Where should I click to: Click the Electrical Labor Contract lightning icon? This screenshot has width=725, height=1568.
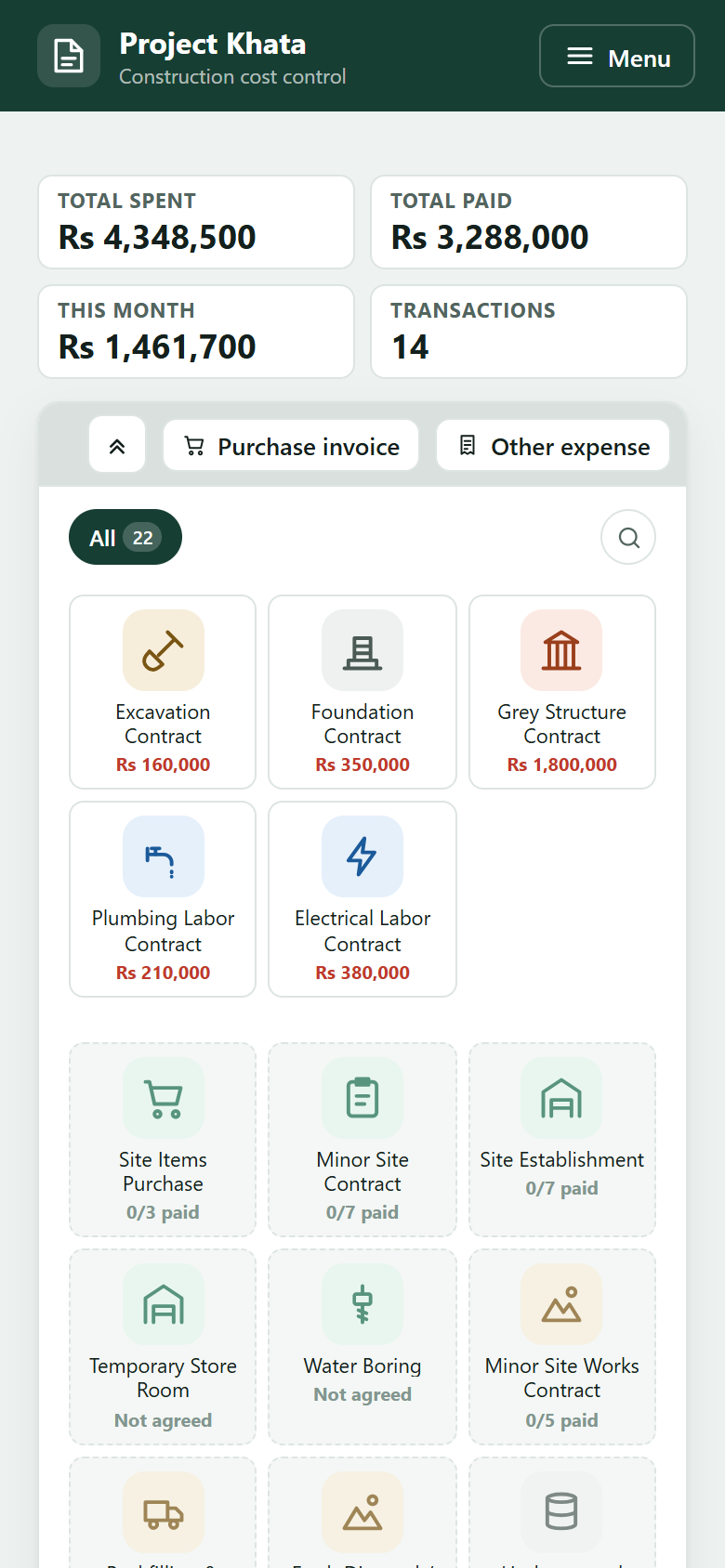(x=362, y=856)
